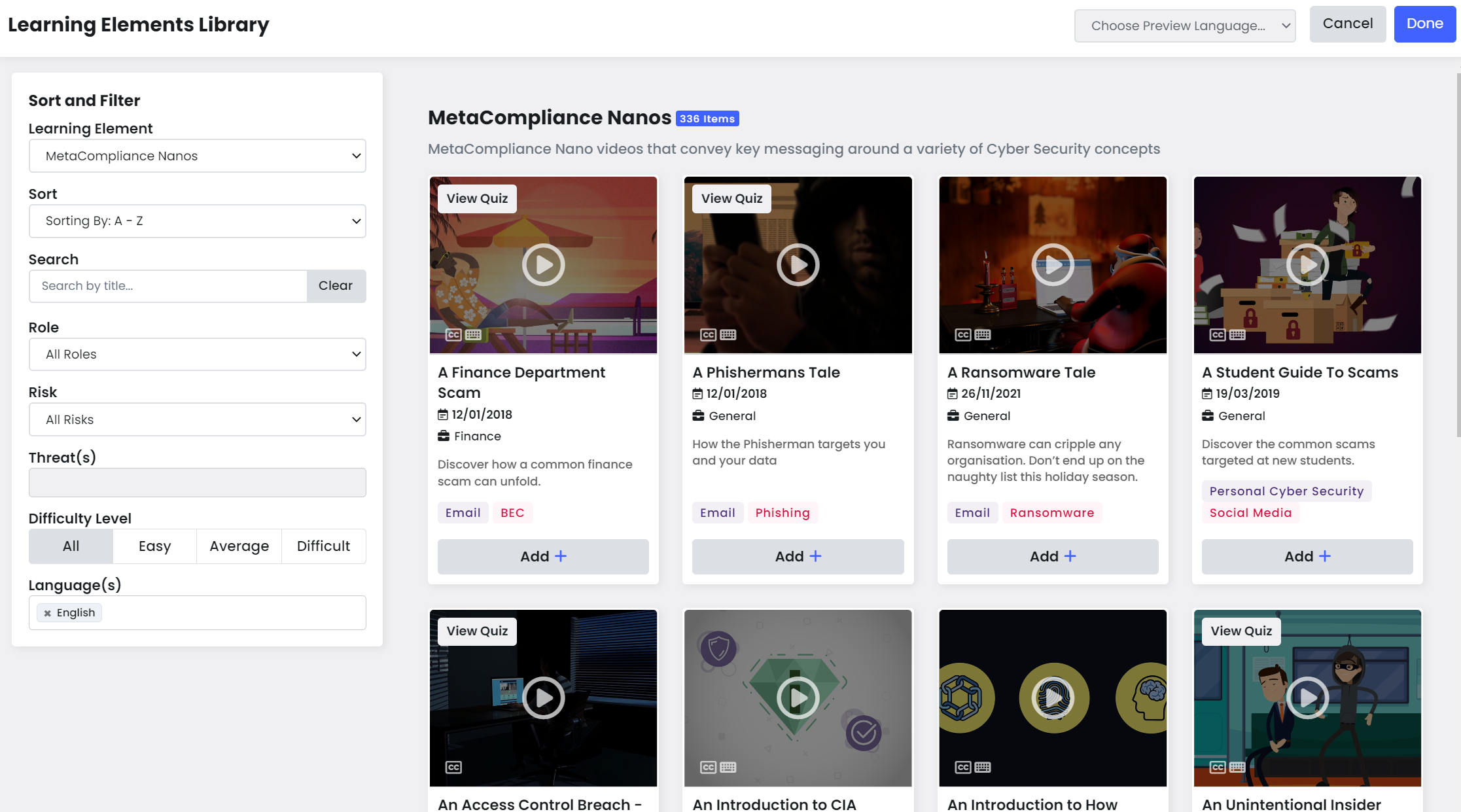Play the An Access Control Breach video
The image size is (1461, 812).
point(543,698)
